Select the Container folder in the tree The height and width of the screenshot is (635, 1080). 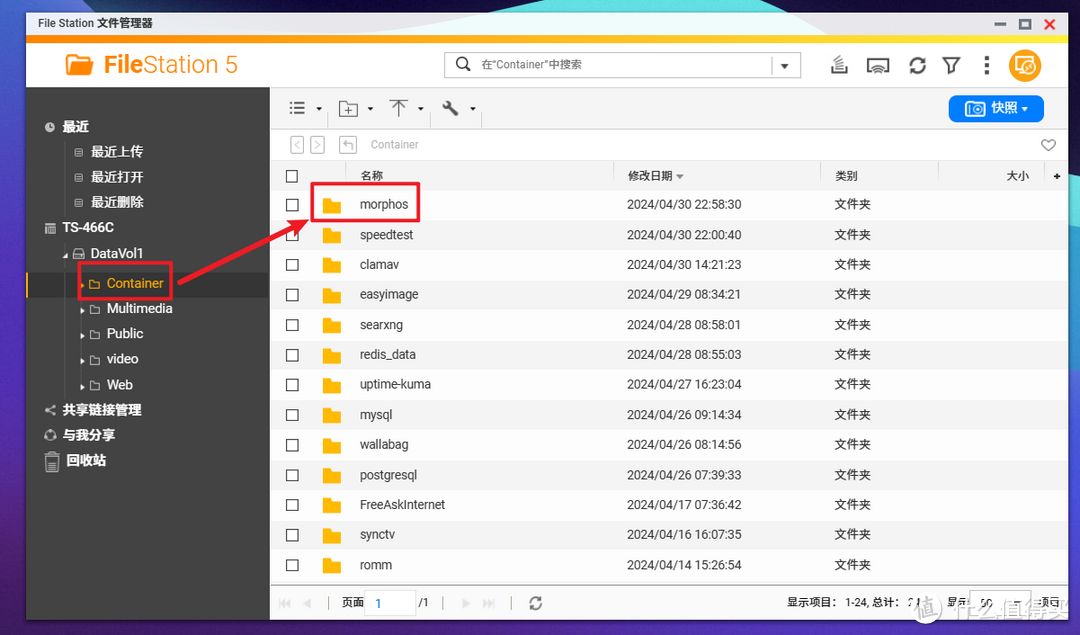click(x=134, y=283)
